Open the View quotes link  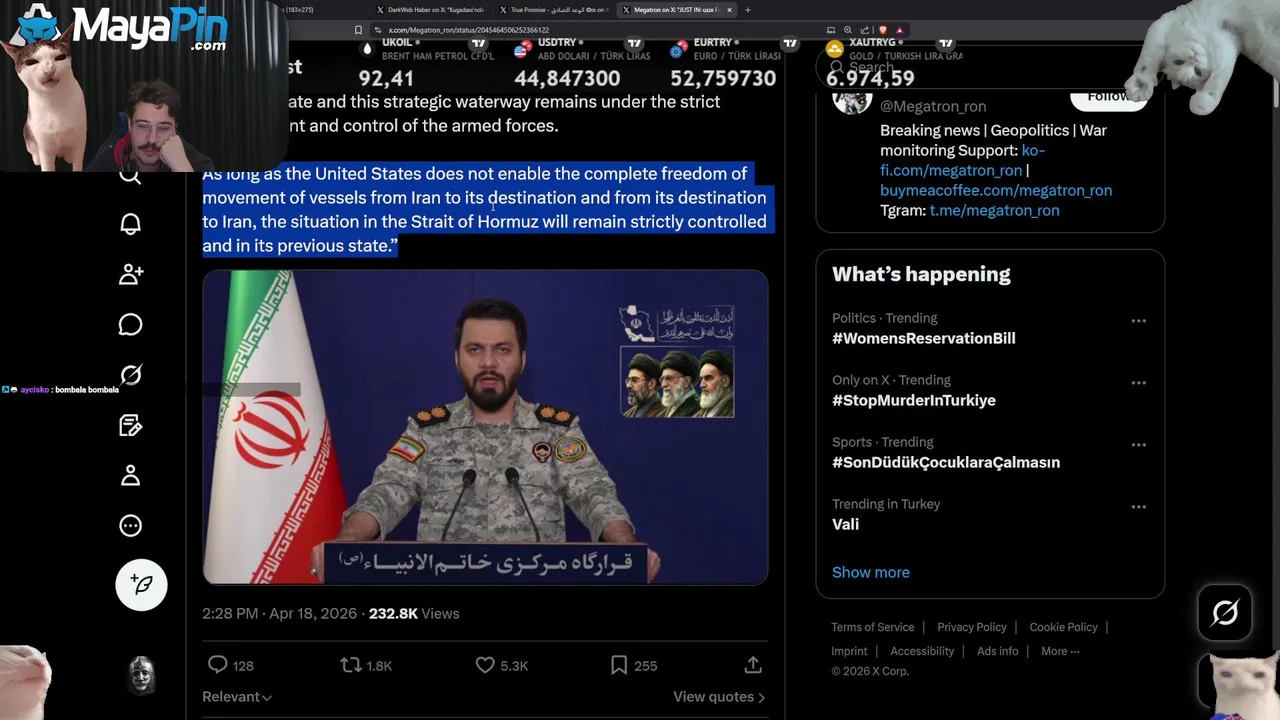pos(719,697)
